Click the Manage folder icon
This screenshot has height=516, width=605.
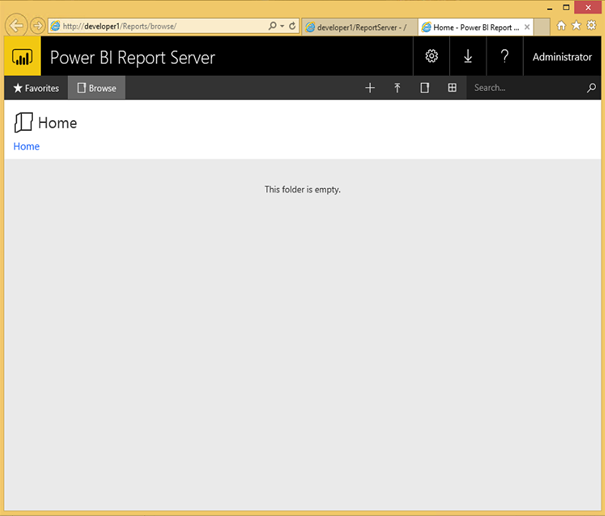click(424, 88)
